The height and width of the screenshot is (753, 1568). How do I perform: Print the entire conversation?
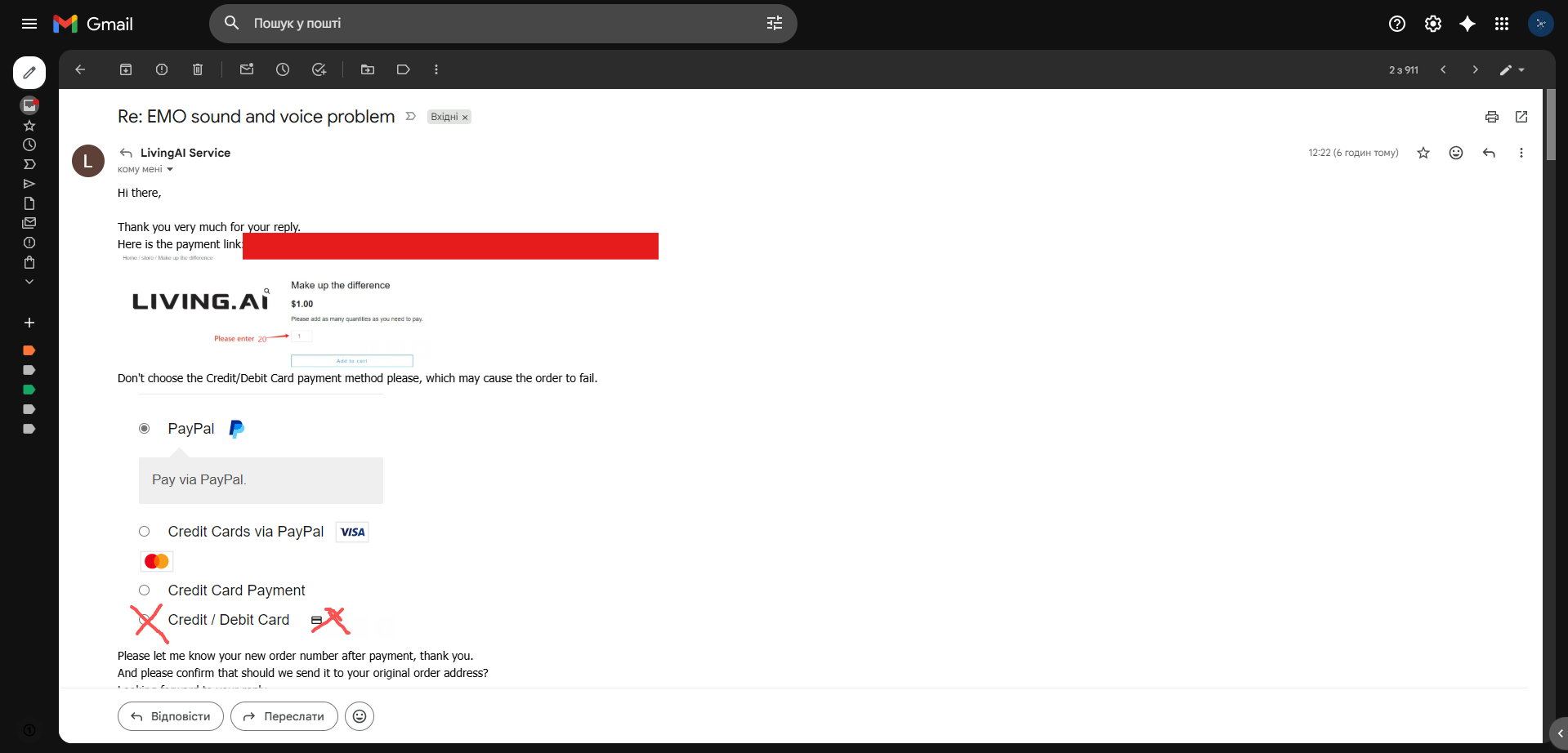point(1491,117)
